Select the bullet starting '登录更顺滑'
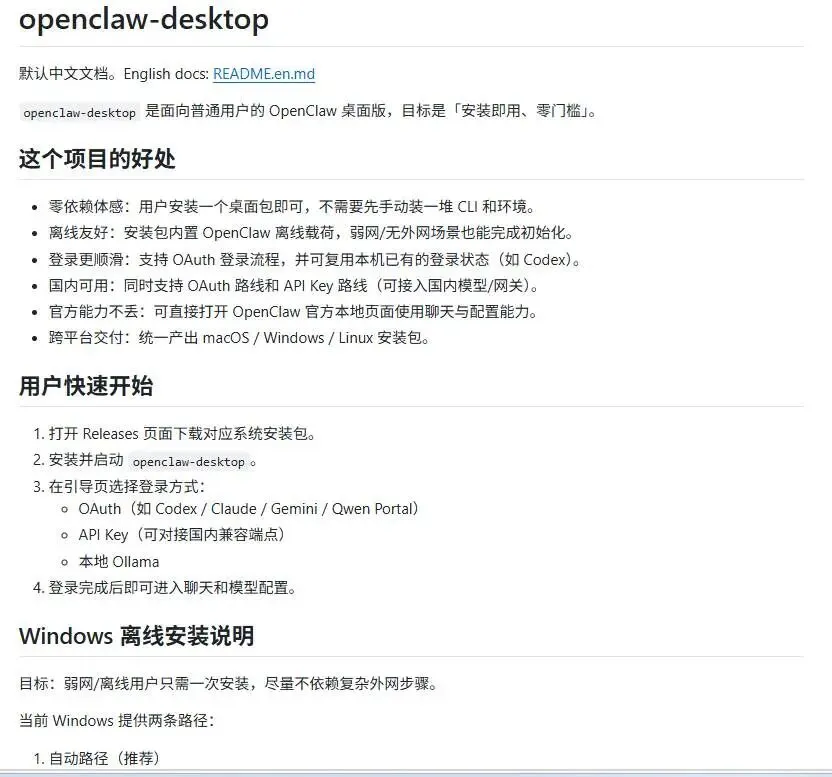 tap(315, 260)
